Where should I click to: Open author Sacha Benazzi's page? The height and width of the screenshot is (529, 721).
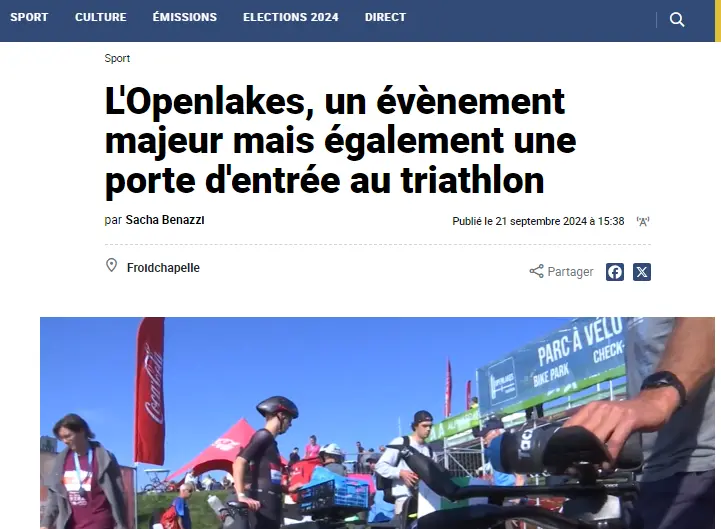click(165, 220)
